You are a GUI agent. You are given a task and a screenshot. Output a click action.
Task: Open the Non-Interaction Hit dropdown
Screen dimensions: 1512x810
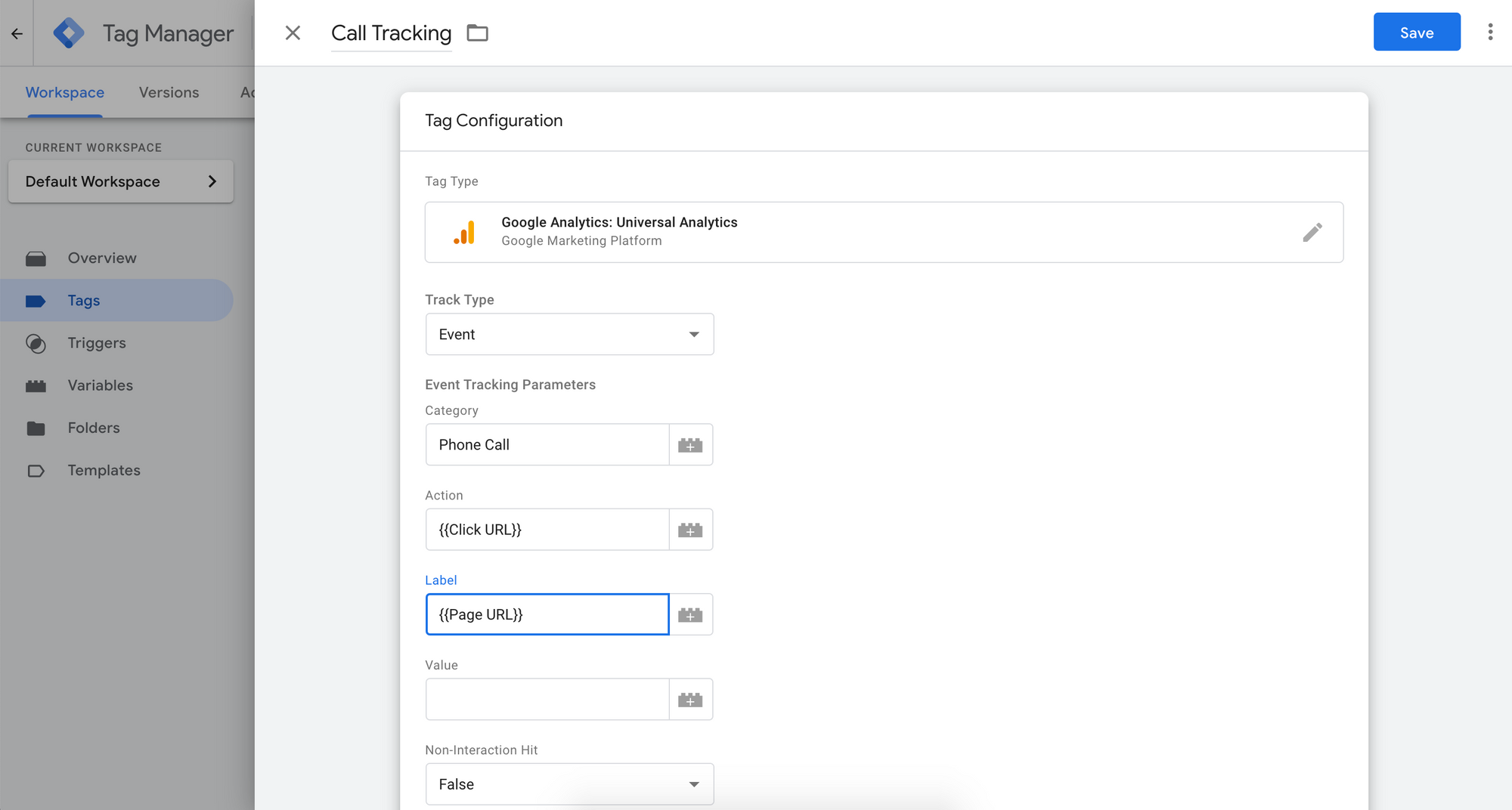point(569,784)
